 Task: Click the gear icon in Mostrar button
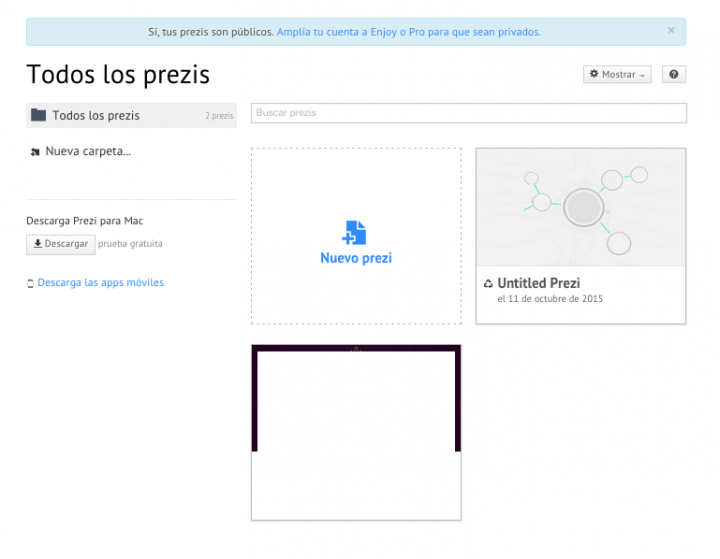[594, 75]
